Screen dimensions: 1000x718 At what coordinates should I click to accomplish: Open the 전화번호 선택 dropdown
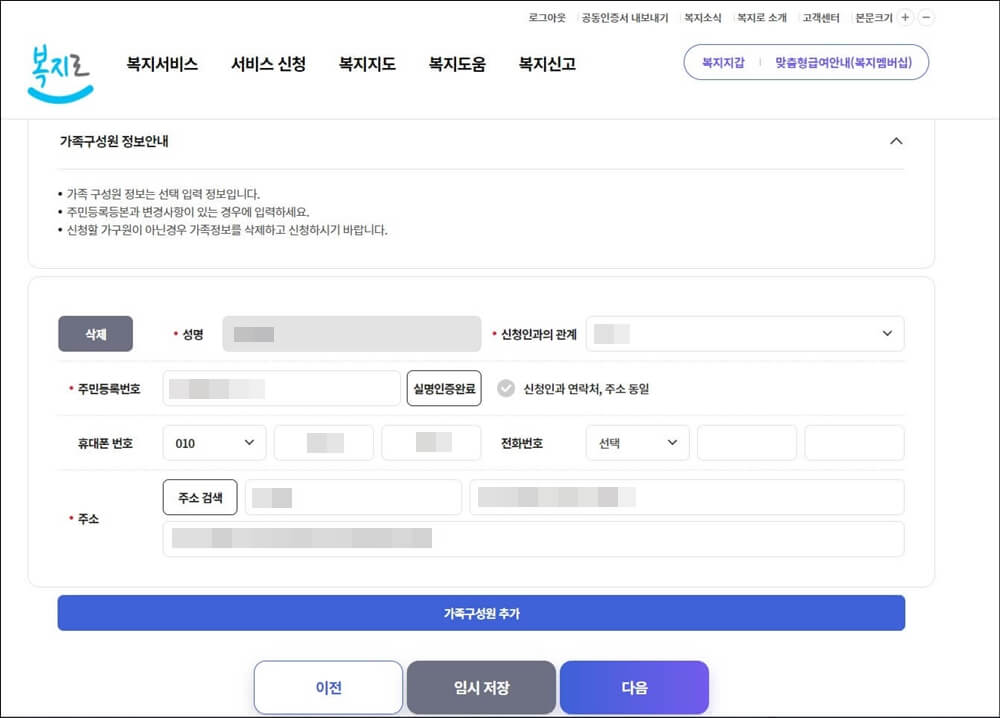pyautogui.click(x=637, y=442)
